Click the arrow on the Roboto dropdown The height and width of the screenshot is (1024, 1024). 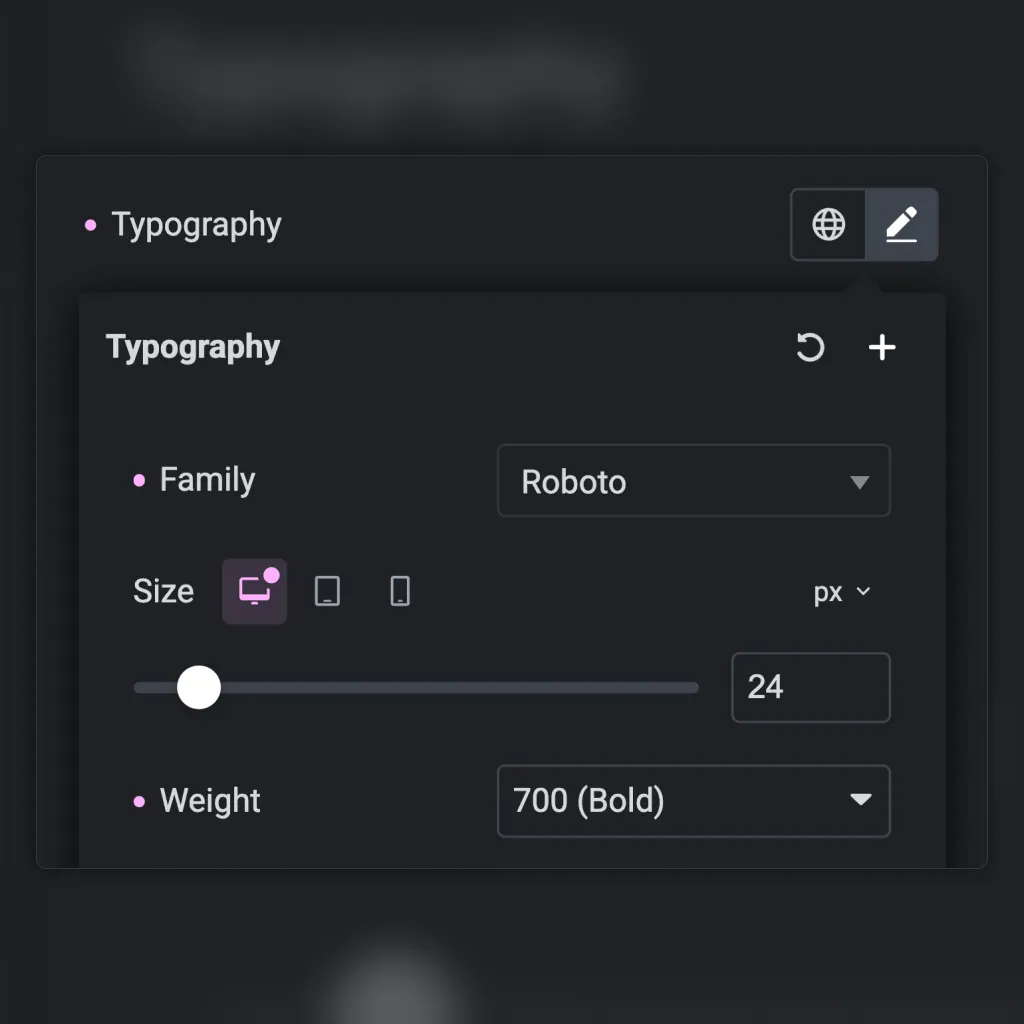point(859,482)
